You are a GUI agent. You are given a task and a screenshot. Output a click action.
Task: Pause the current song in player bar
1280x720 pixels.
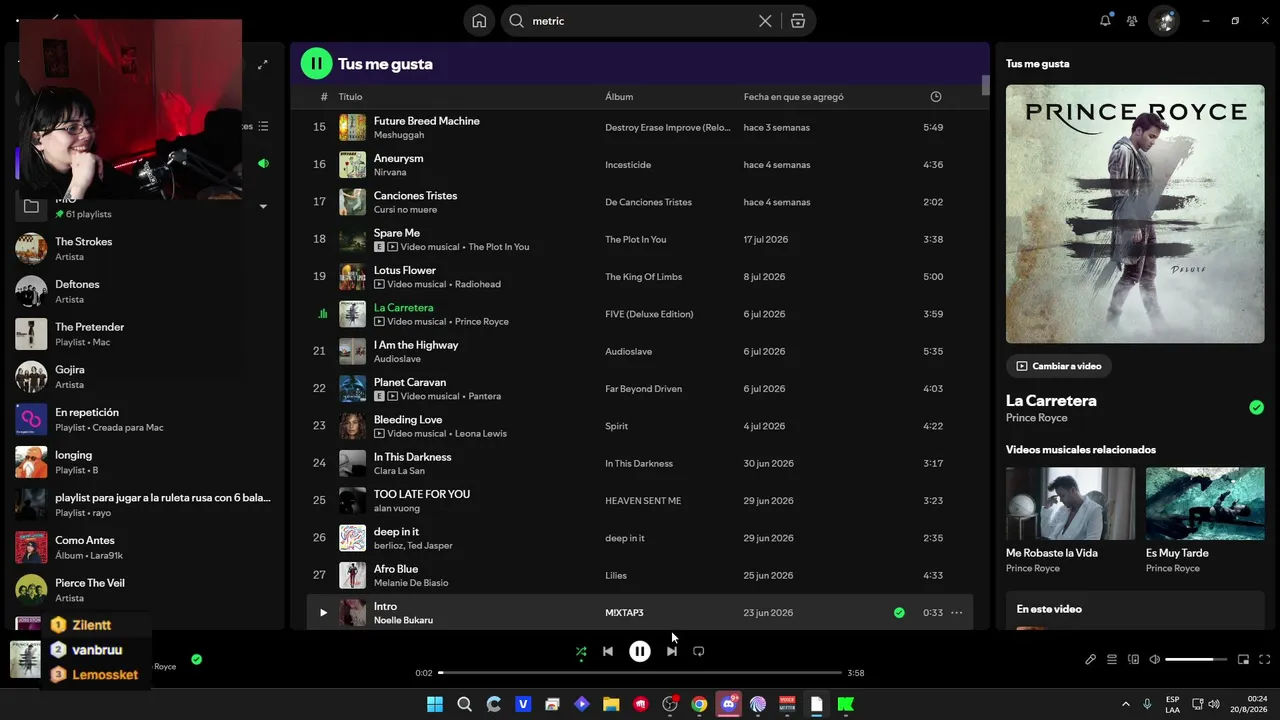pos(640,652)
